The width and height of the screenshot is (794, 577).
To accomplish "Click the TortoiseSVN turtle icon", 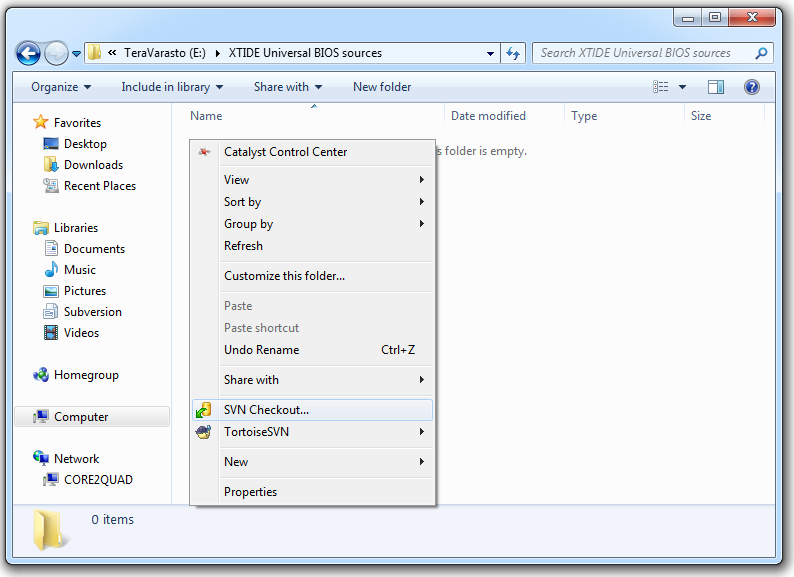I will pyautogui.click(x=204, y=432).
